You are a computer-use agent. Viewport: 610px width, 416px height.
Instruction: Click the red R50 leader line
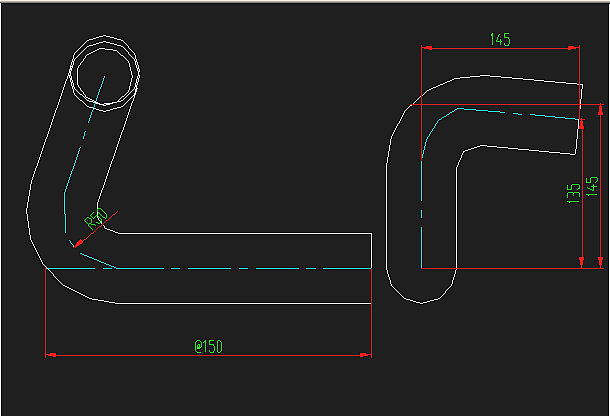tap(96, 229)
